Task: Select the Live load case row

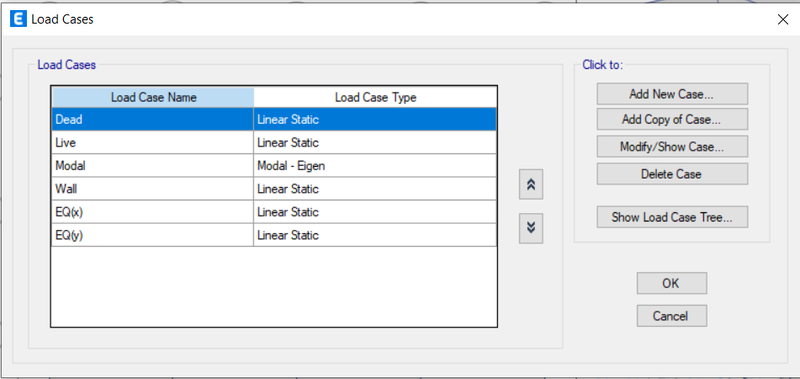Action: 274,142
